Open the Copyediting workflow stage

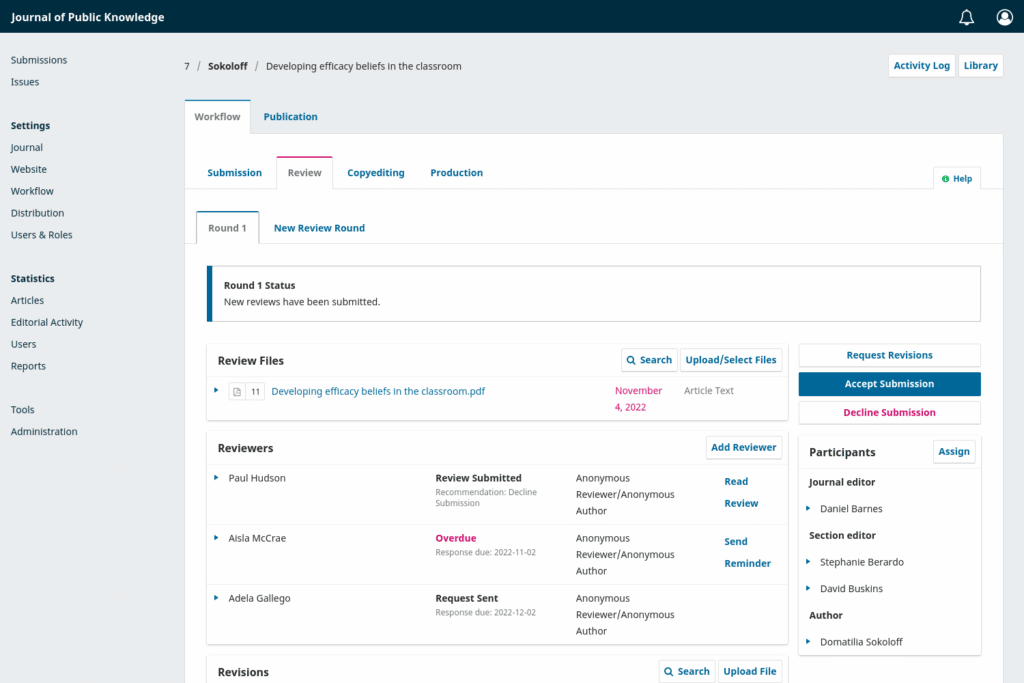(x=375, y=172)
